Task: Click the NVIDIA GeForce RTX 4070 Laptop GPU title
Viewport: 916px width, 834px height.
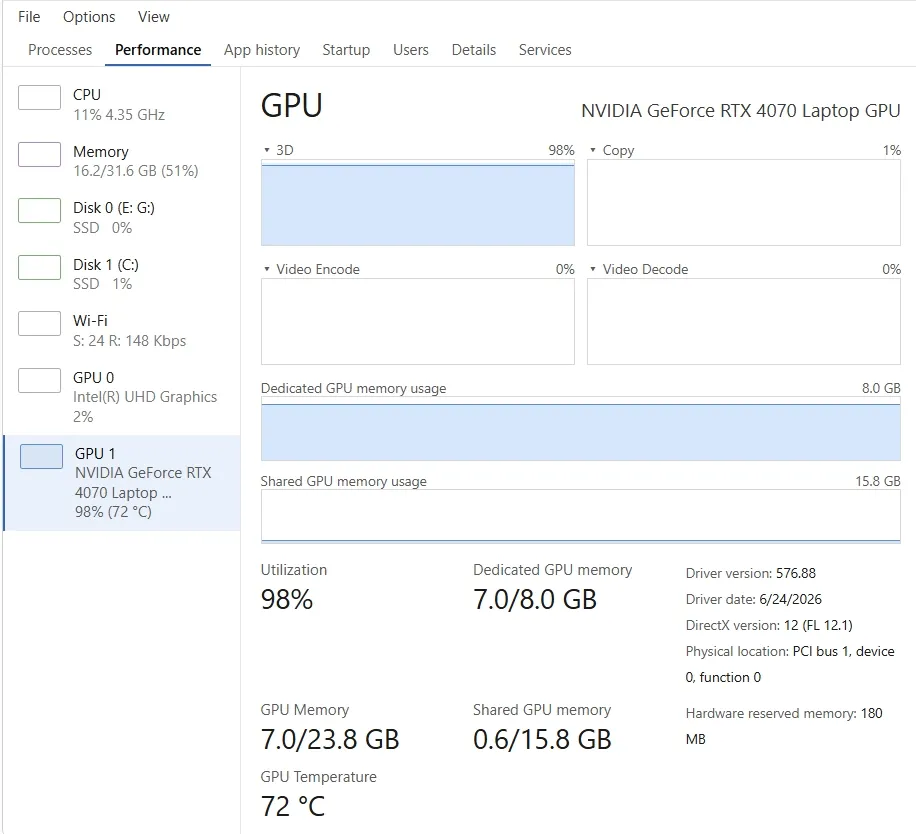Action: 741,110
